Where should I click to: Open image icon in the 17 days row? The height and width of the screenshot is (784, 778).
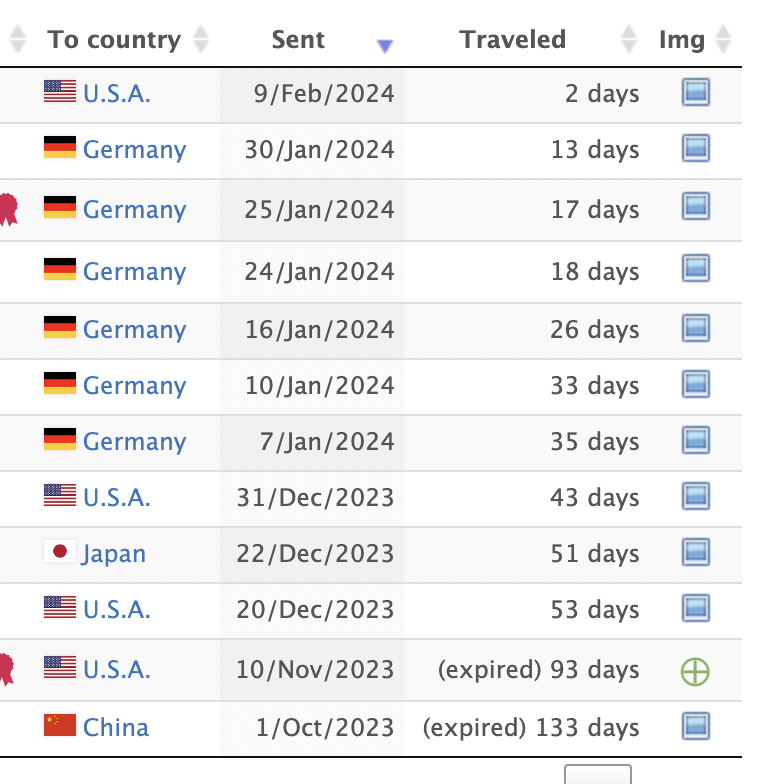(x=696, y=206)
